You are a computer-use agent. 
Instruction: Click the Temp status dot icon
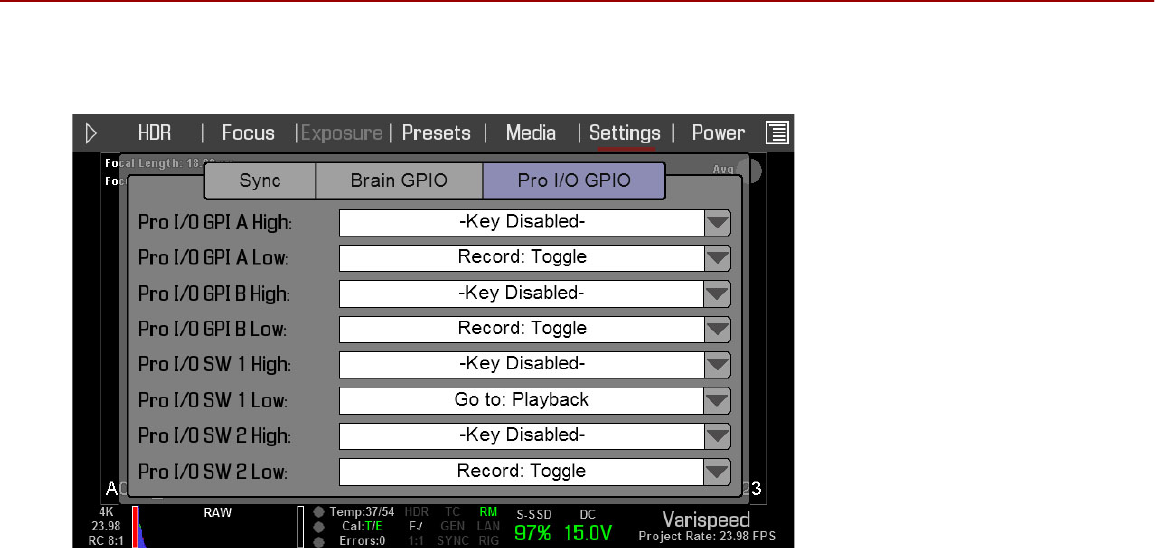pos(318,513)
